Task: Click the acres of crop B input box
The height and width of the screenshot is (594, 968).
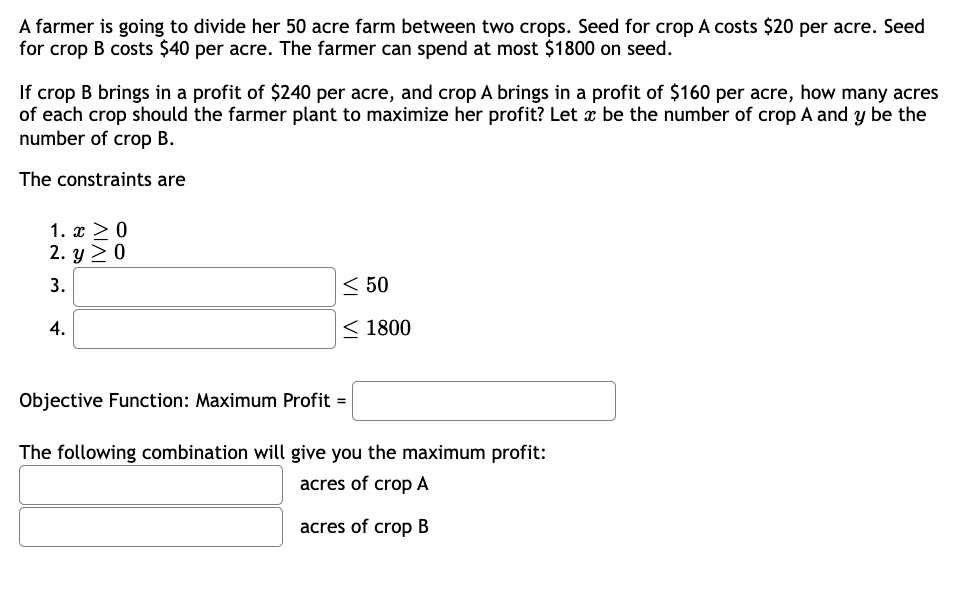Action: pos(150,525)
